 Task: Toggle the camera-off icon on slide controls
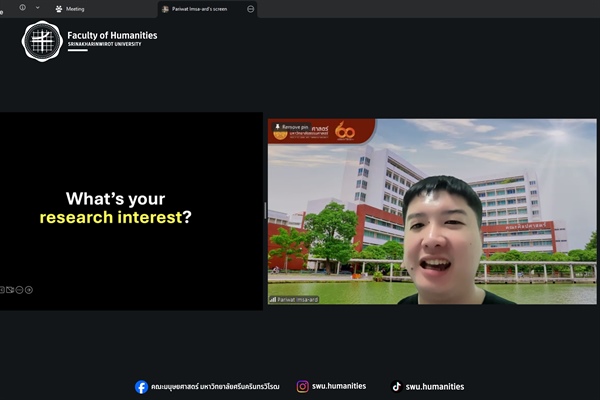click(x=9, y=290)
